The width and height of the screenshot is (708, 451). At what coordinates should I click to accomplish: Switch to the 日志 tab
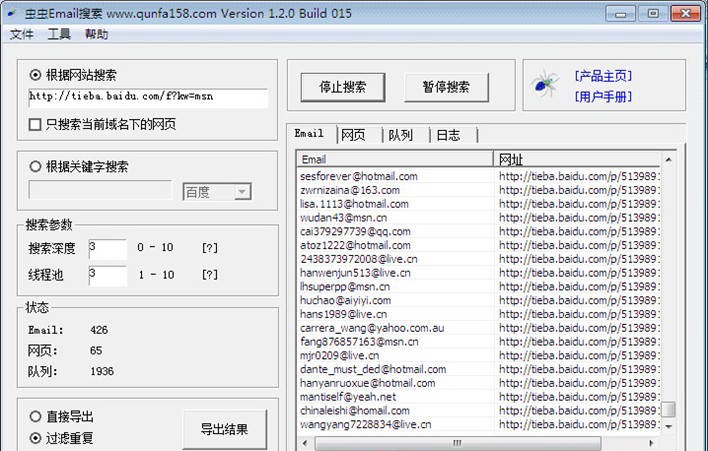(448, 134)
